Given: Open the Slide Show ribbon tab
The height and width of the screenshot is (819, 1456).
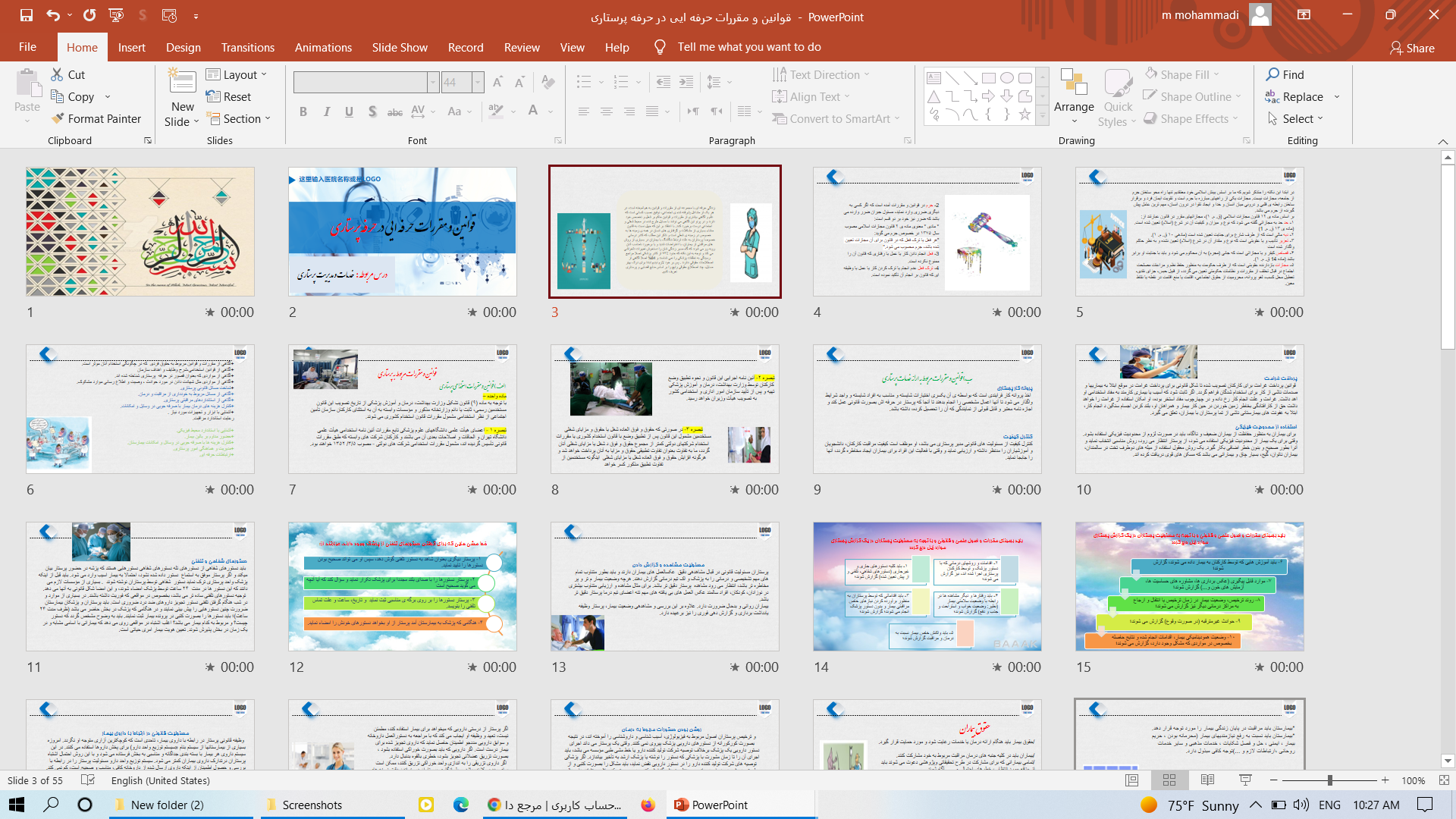Looking at the screenshot, I should (x=400, y=47).
